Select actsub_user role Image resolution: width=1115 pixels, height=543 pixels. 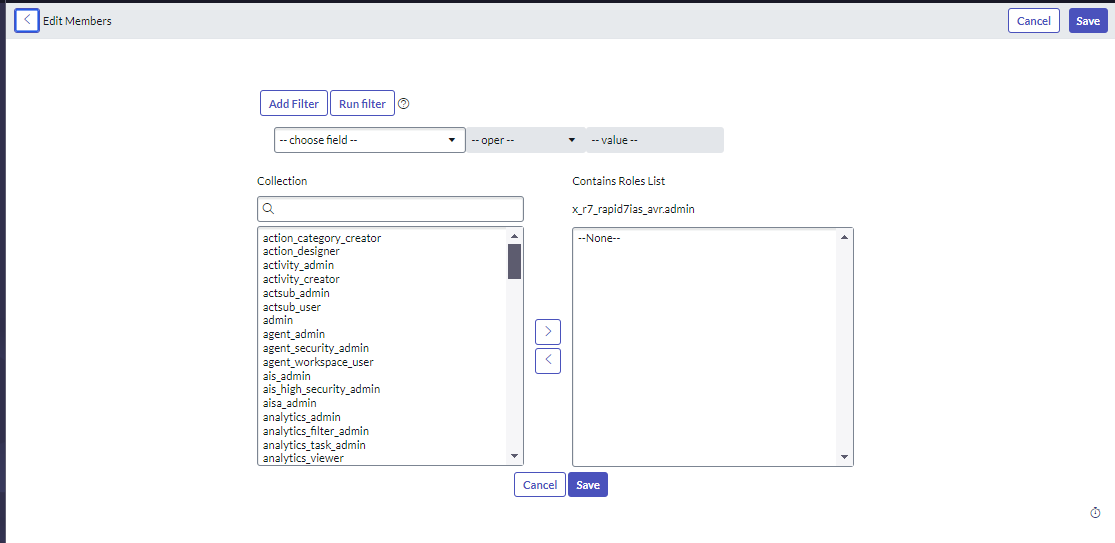point(292,307)
